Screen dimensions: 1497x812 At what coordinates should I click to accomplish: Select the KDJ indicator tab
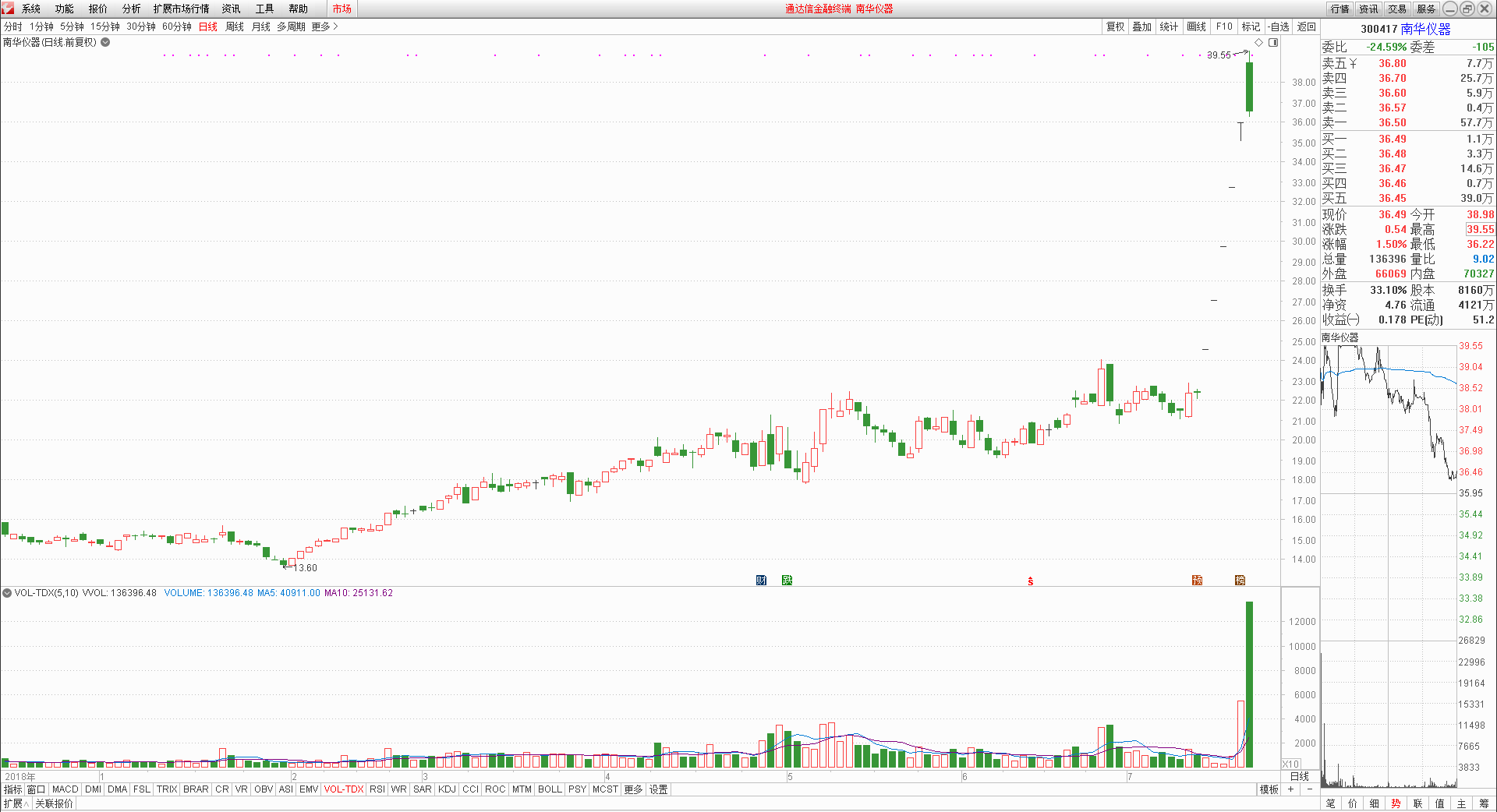(x=448, y=789)
